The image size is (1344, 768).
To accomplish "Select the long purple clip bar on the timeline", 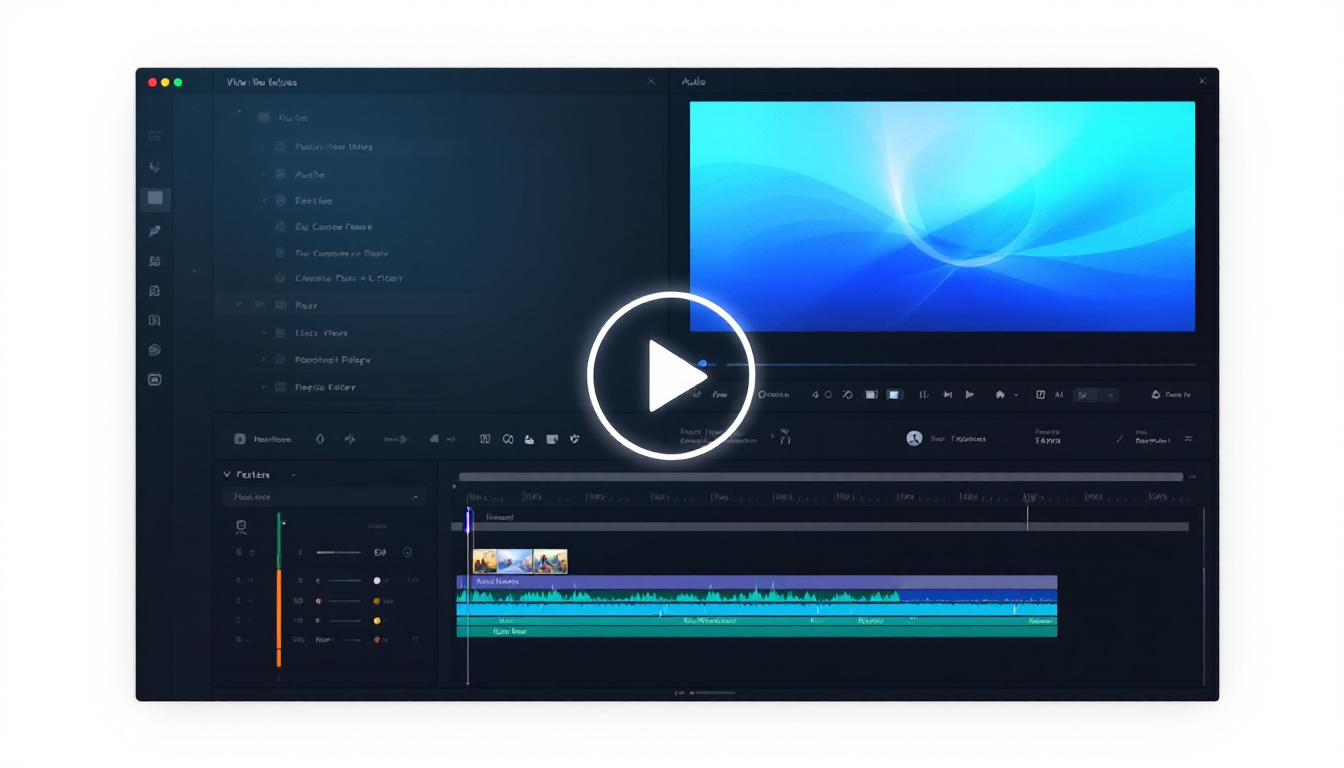I will click(x=757, y=582).
